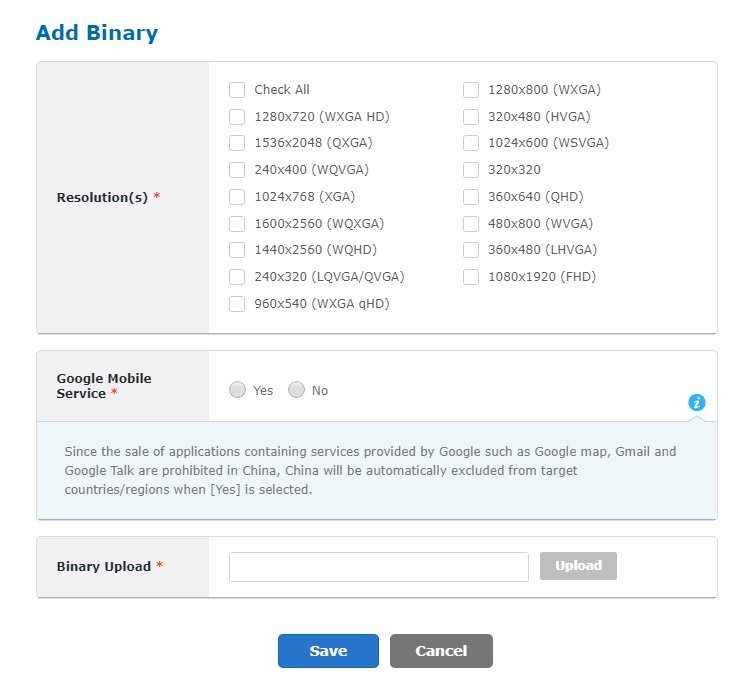Screen dimensions: 746x693
Task: Enable 1440x2560 (WQHD) resolution
Action: (237, 250)
